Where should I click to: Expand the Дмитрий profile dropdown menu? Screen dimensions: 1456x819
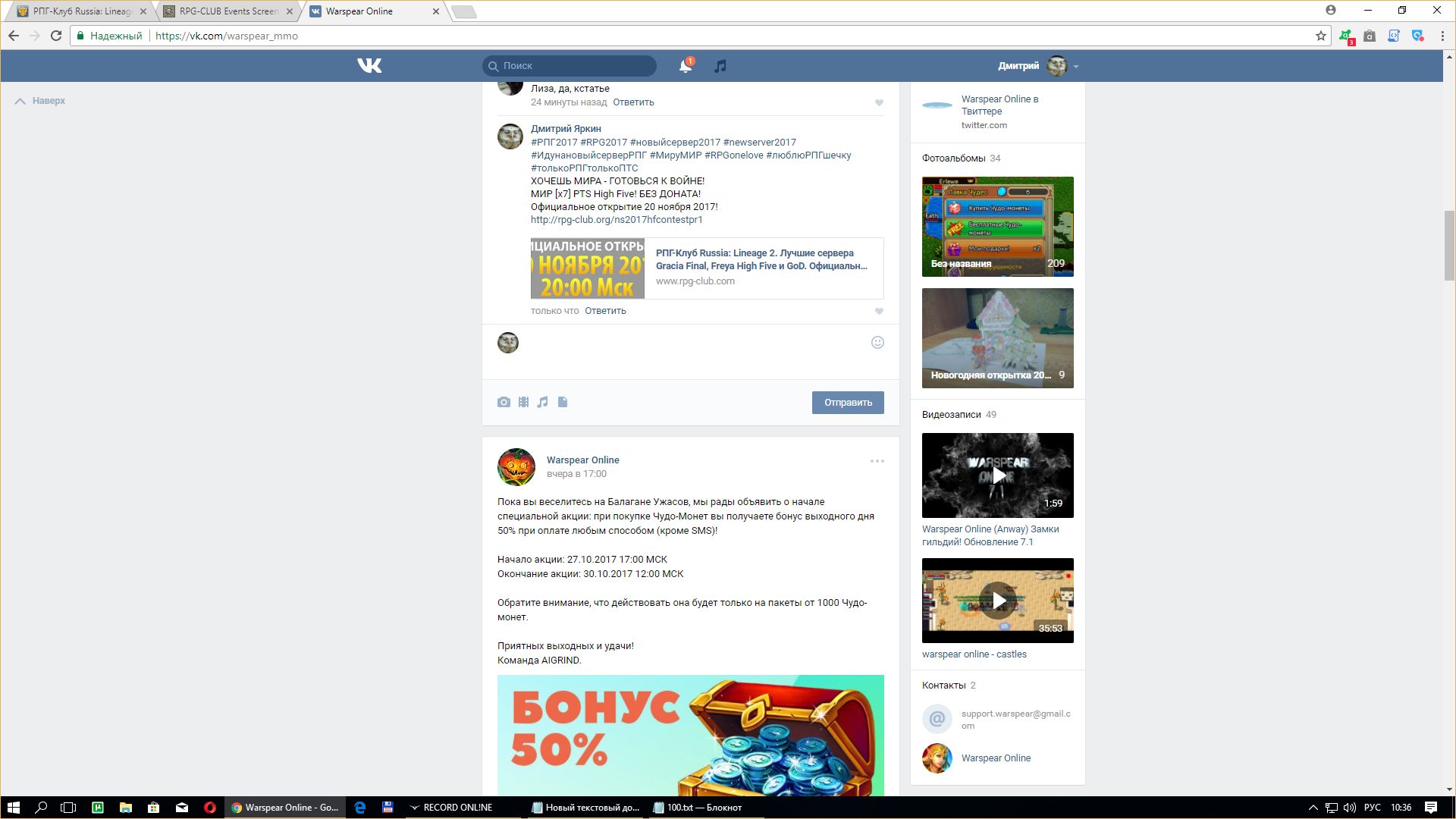pos(1075,67)
